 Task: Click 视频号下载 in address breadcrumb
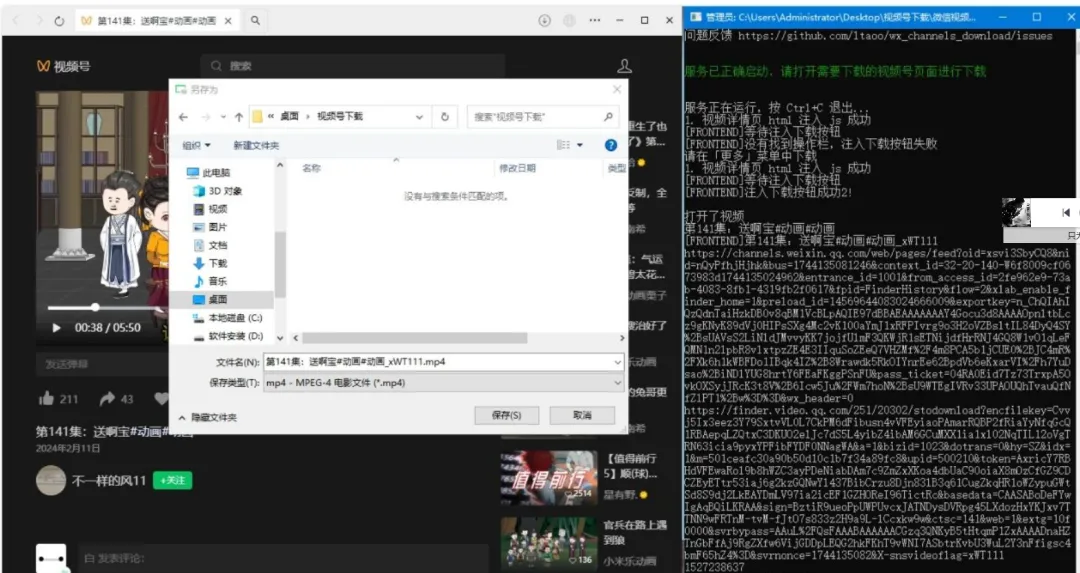point(340,116)
